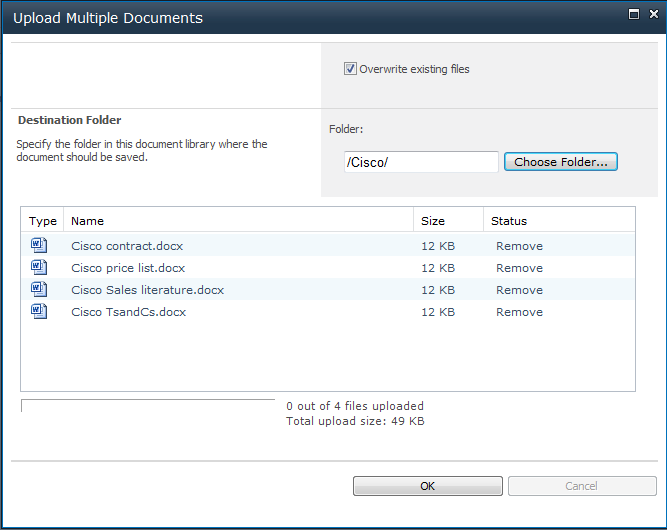
Task: Click Word icon for Cisco contract.docx
Action: [x=39, y=245]
